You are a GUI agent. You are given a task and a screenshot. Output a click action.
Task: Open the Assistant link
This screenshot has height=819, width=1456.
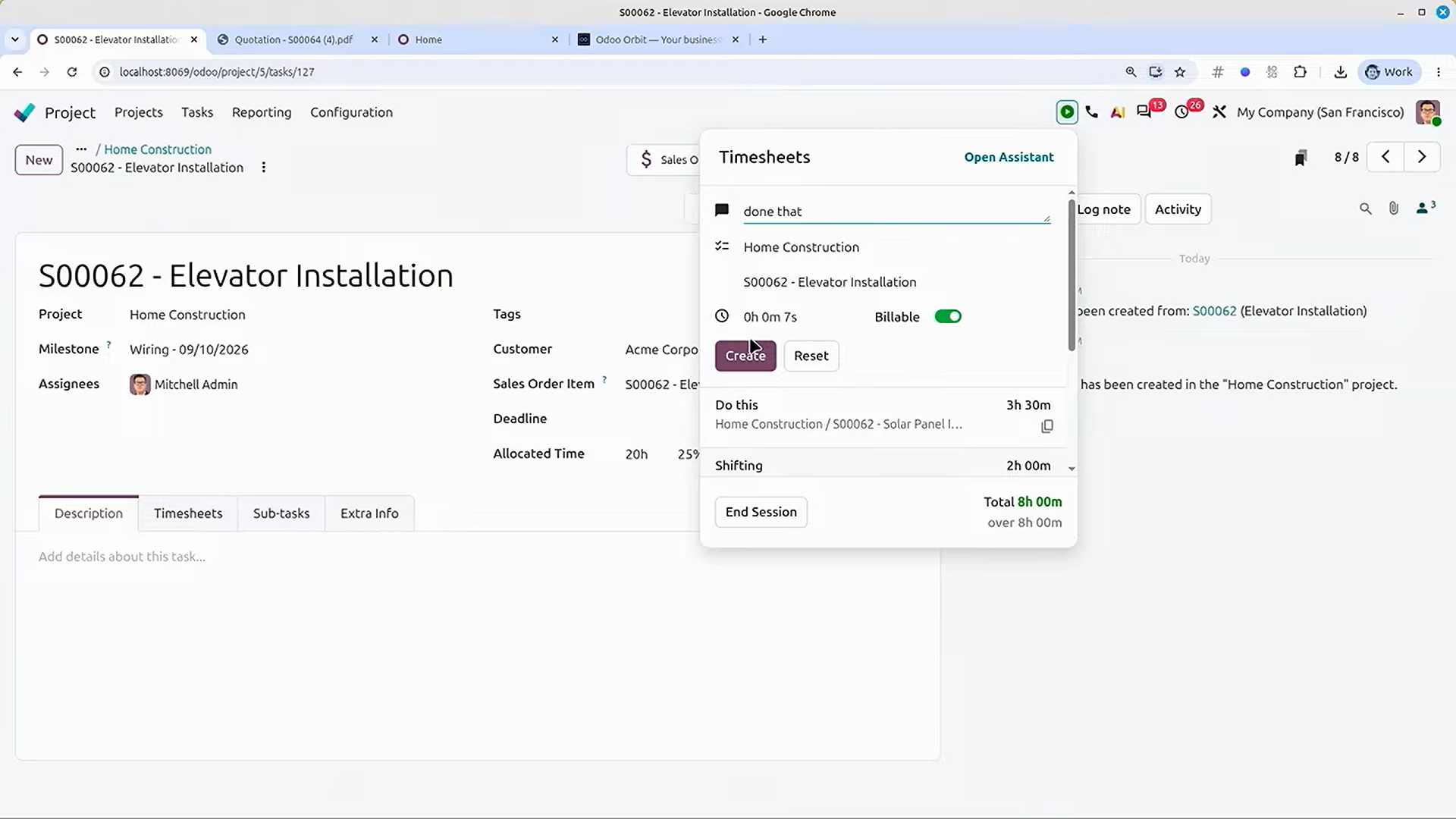(1009, 157)
